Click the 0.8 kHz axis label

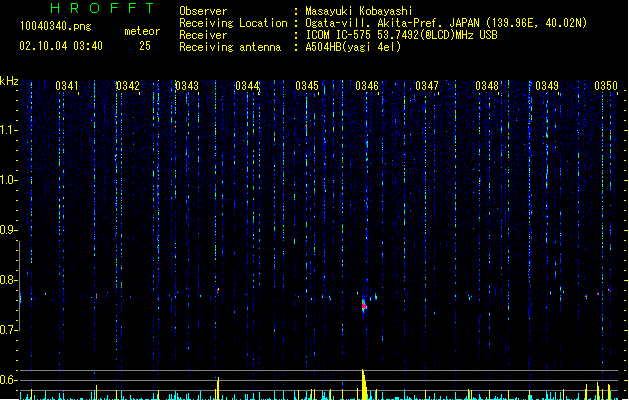(8, 280)
